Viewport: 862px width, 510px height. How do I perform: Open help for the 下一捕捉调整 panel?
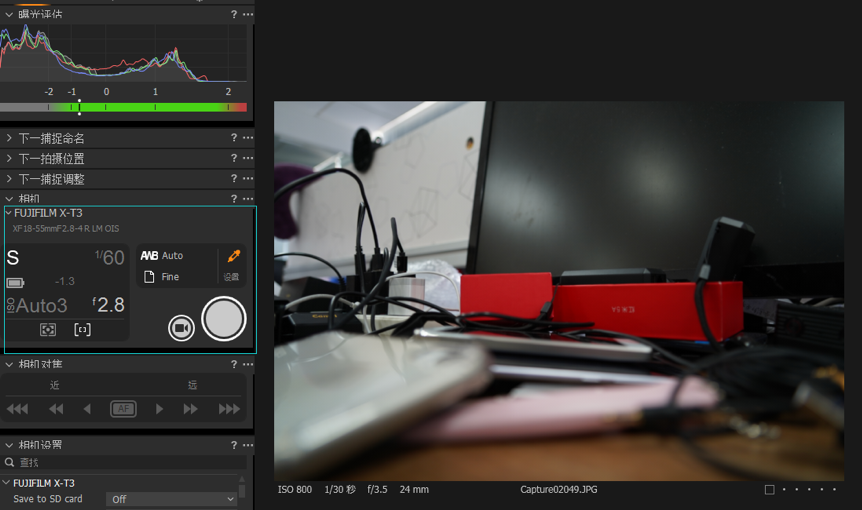click(234, 179)
